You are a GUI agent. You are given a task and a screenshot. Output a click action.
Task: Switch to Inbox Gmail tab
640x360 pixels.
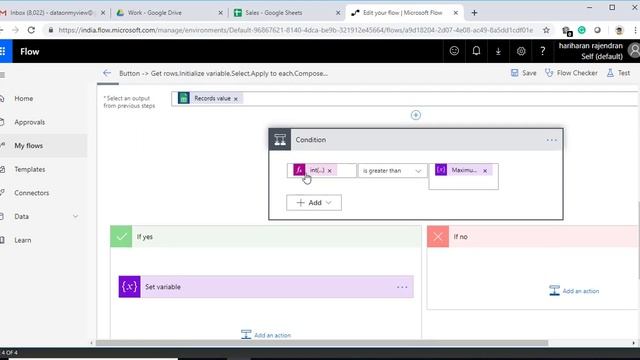51,13
